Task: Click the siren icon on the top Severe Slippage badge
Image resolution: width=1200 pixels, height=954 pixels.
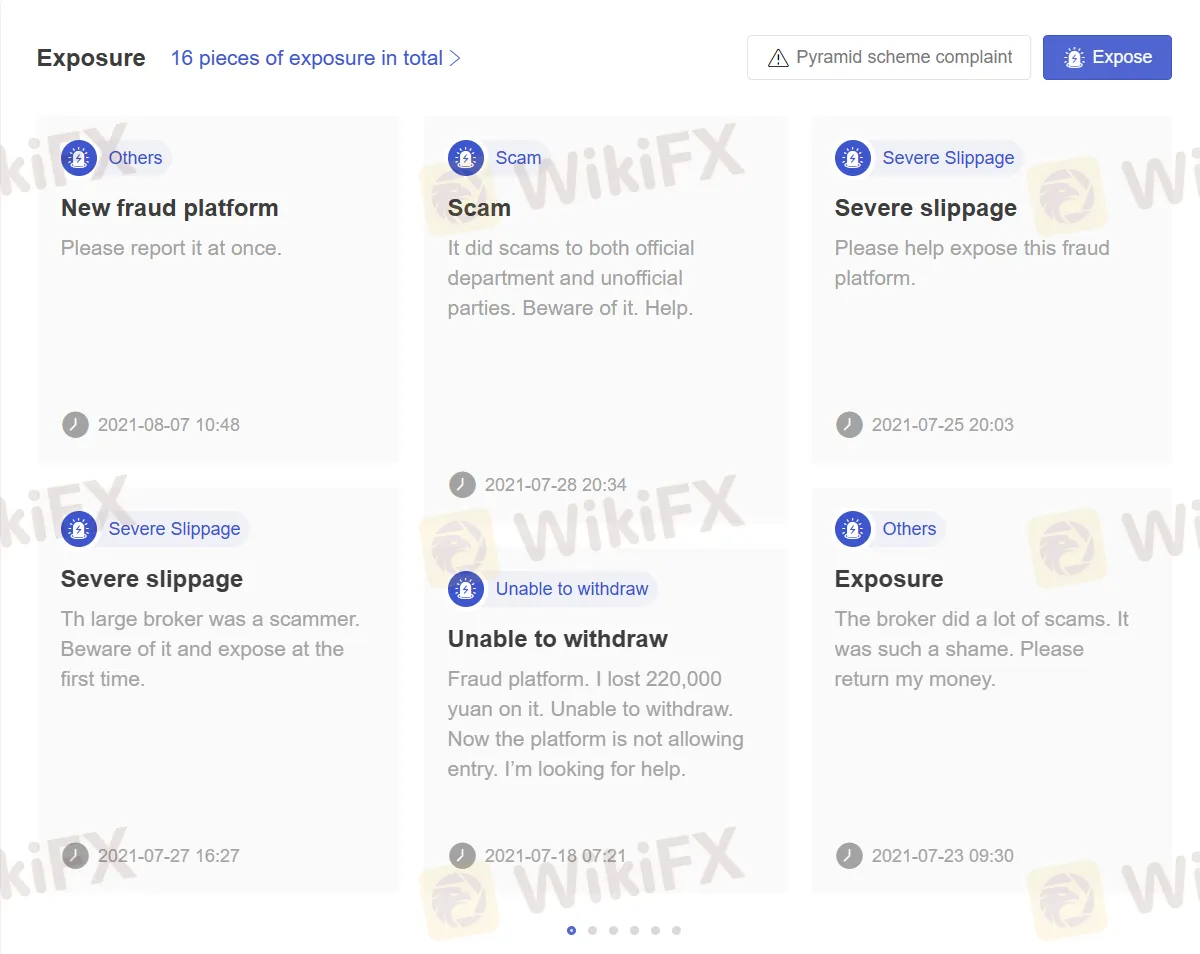Action: (x=852, y=157)
